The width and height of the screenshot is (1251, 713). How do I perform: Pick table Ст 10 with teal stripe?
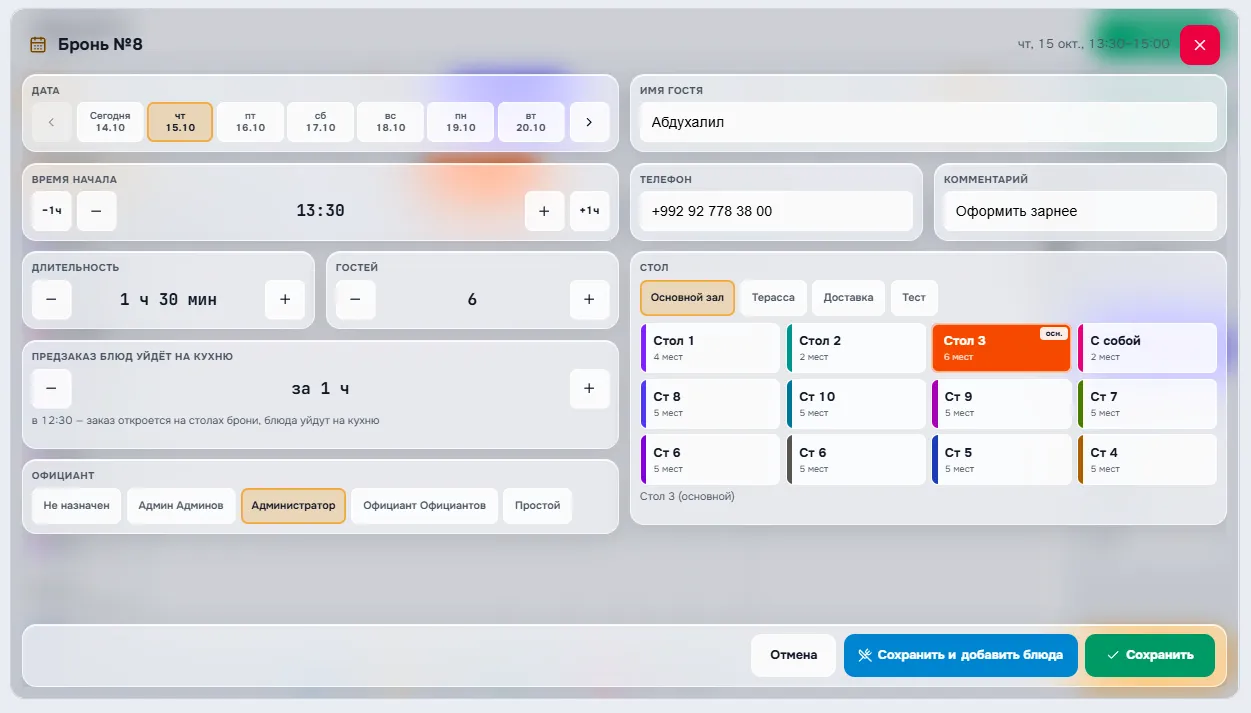click(x=856, y=404)
